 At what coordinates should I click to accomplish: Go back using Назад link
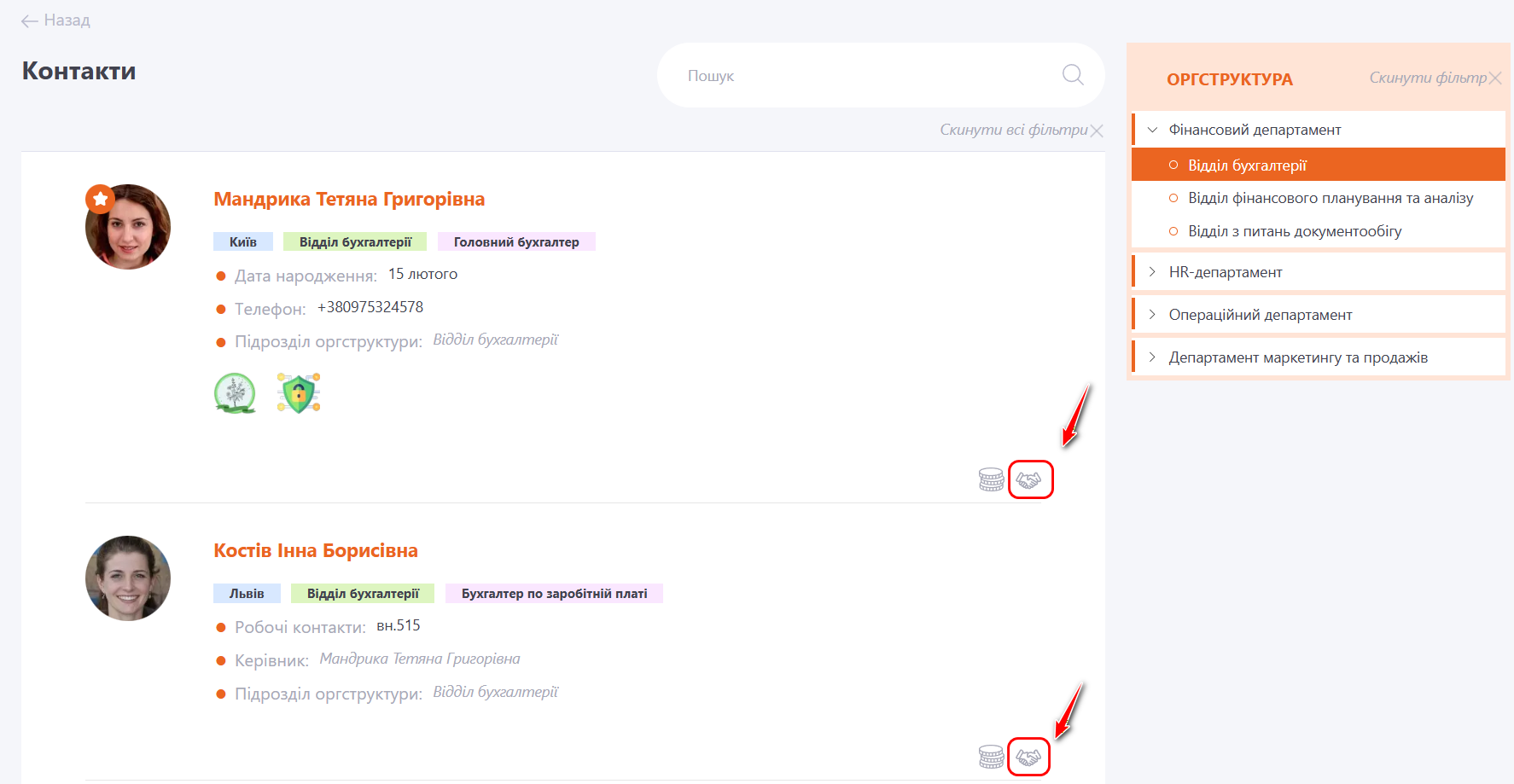coord(56,20)
